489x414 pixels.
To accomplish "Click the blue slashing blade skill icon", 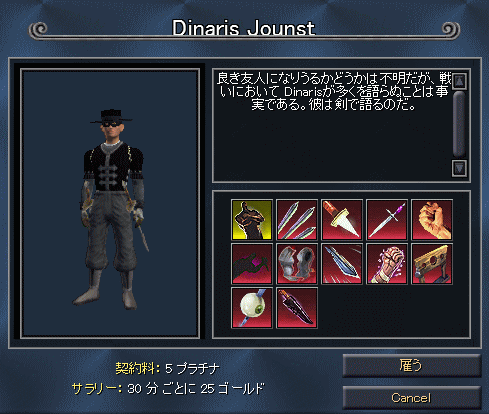I will 342,264.
